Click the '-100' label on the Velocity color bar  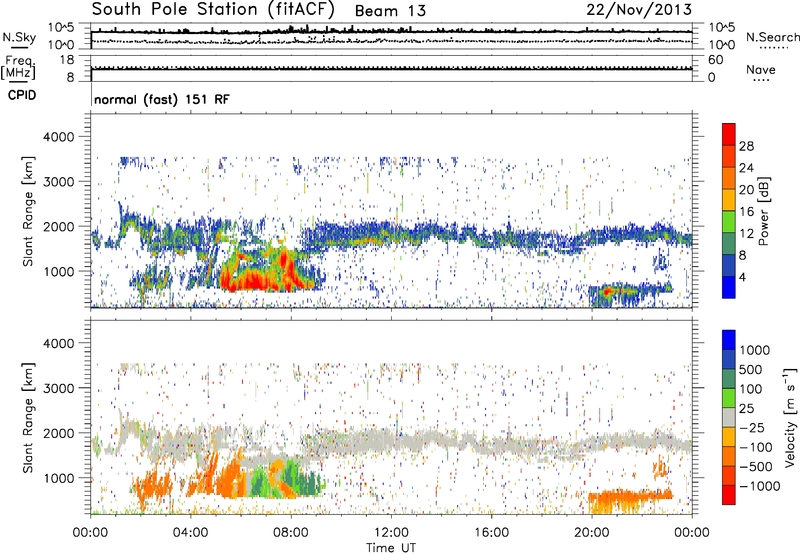point(755,447)
